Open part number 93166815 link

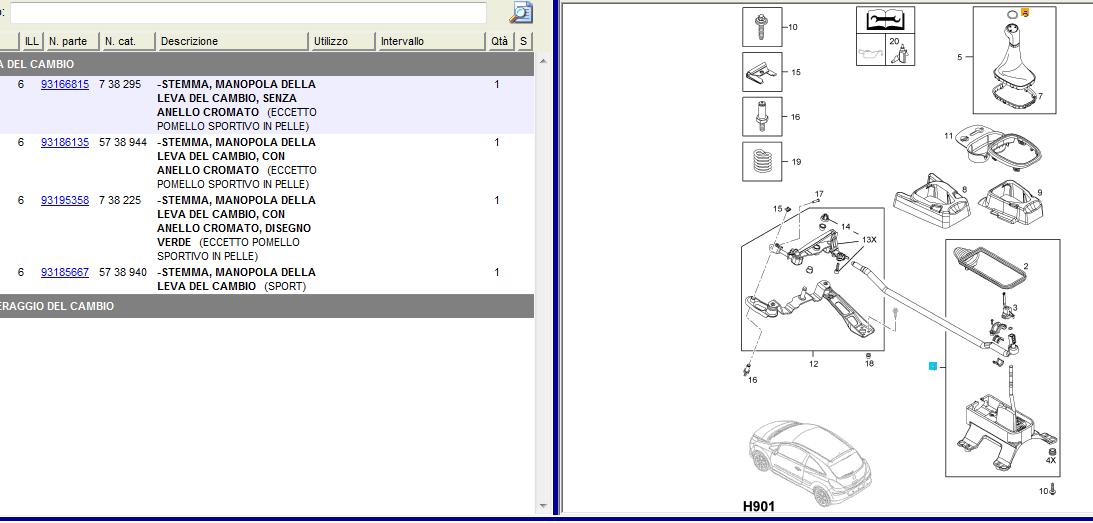coord(65,84)
